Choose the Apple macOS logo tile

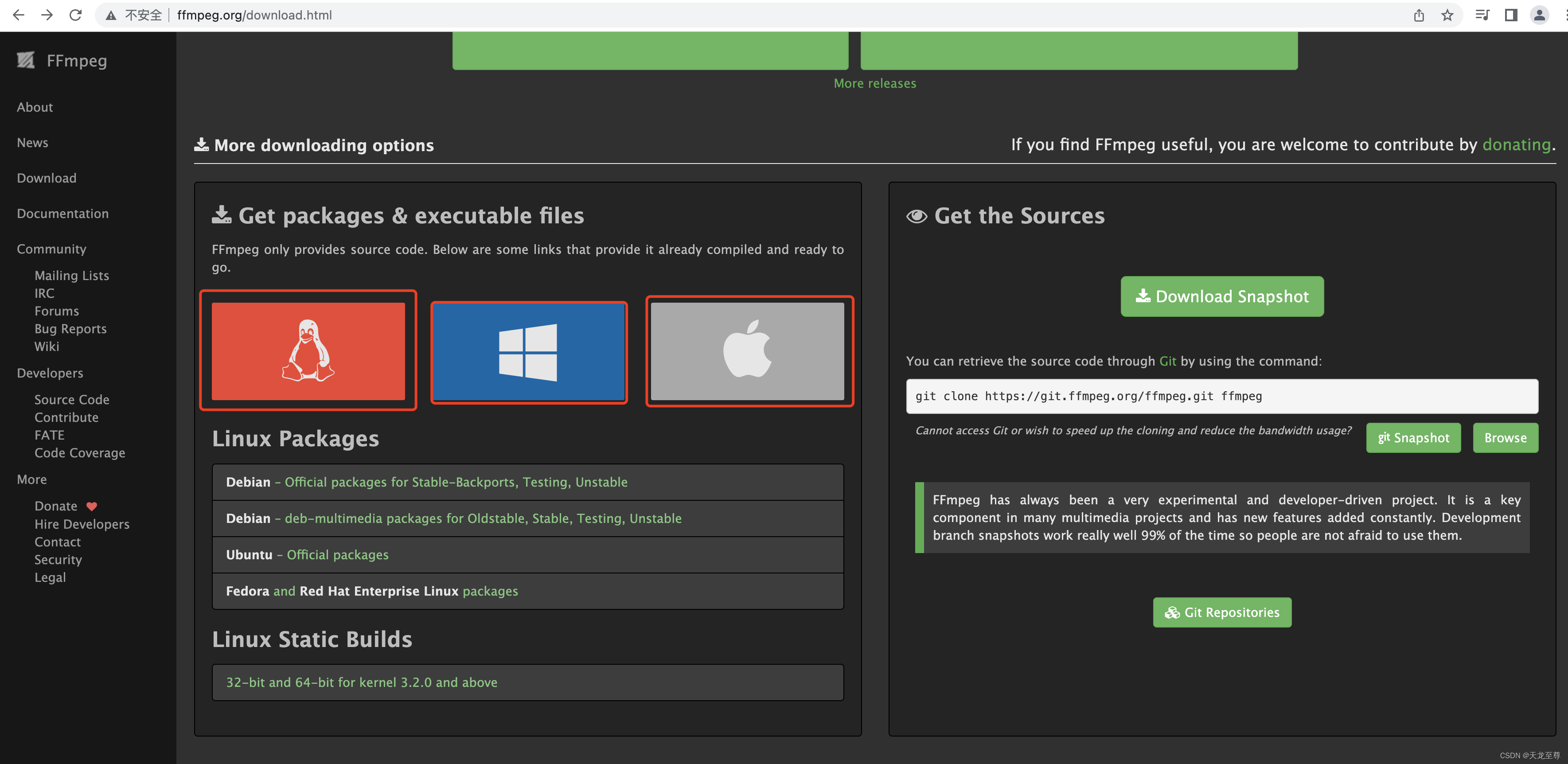pos(748,351)
